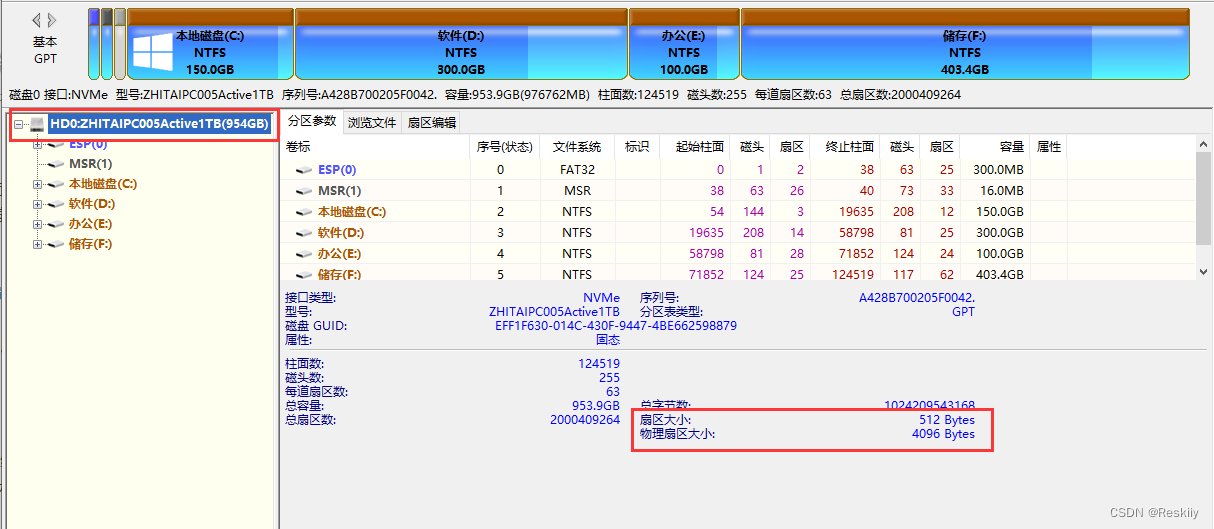1214x529 pixels.
Task: Switch to the 浏览文件 tab
Action: point(372,123)
